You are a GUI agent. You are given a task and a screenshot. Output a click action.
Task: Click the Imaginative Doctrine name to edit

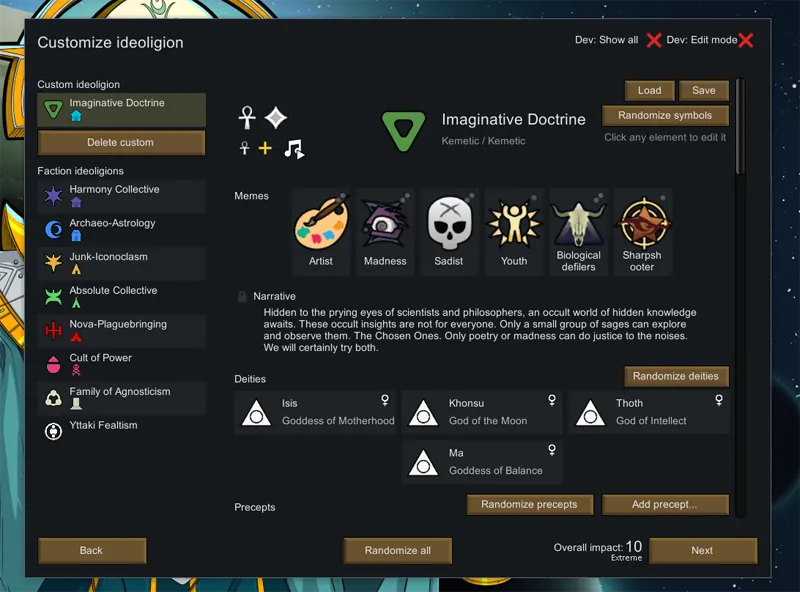pyautogui.click(x=513, y=120)
